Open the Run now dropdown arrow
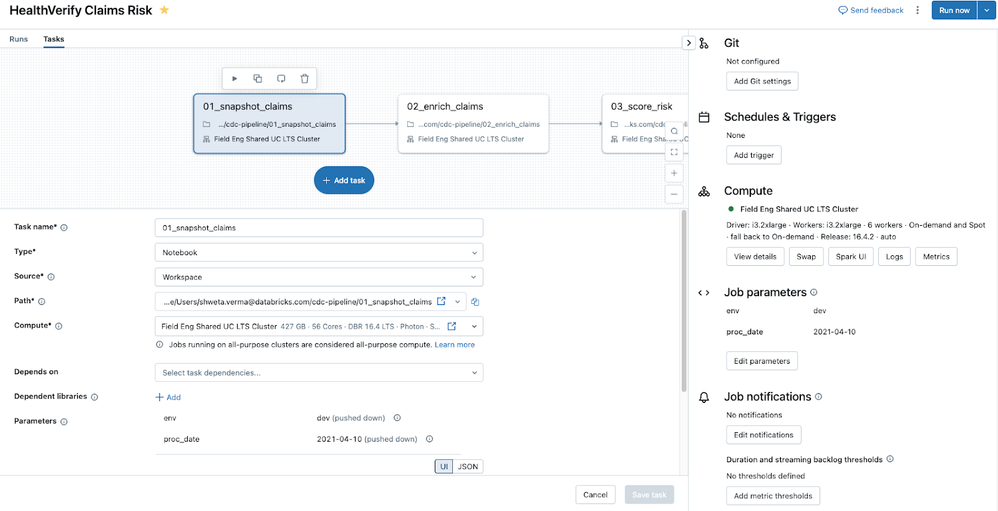Screen dimensions: 998x511 tap(985, 10)
